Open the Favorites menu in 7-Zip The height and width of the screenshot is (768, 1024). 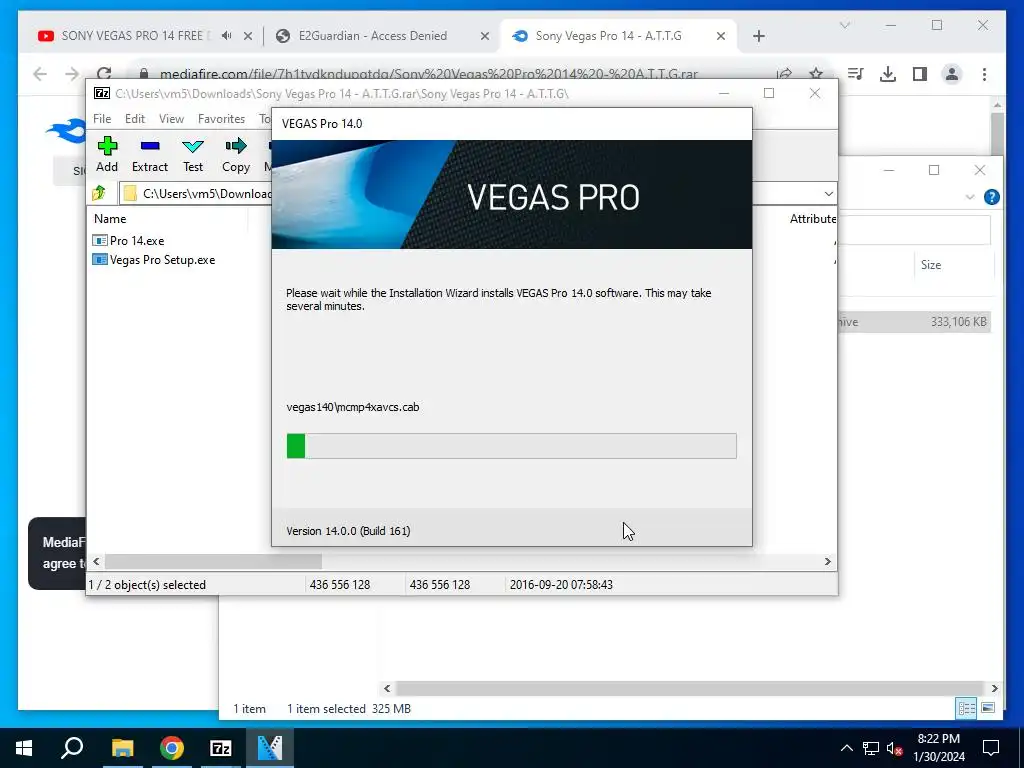(x=221, y=119)
